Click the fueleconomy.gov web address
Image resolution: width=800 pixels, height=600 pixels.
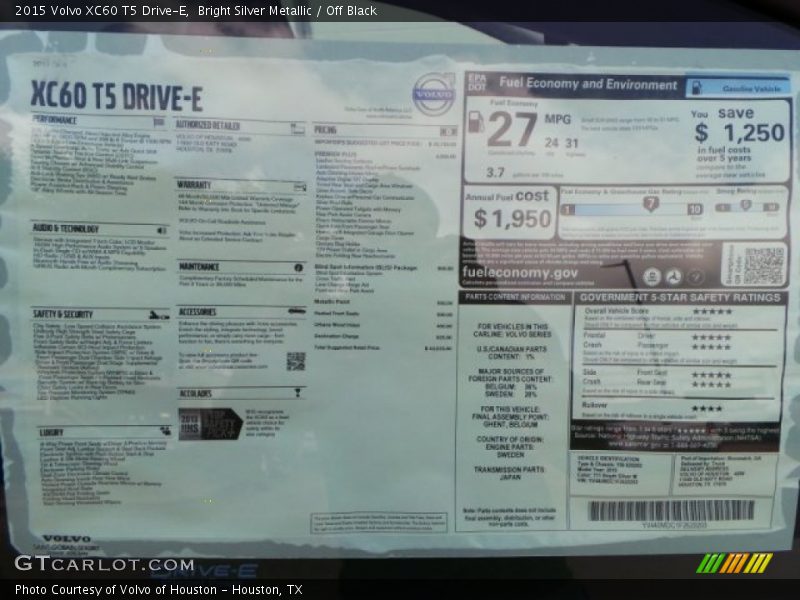coord(520,272)
